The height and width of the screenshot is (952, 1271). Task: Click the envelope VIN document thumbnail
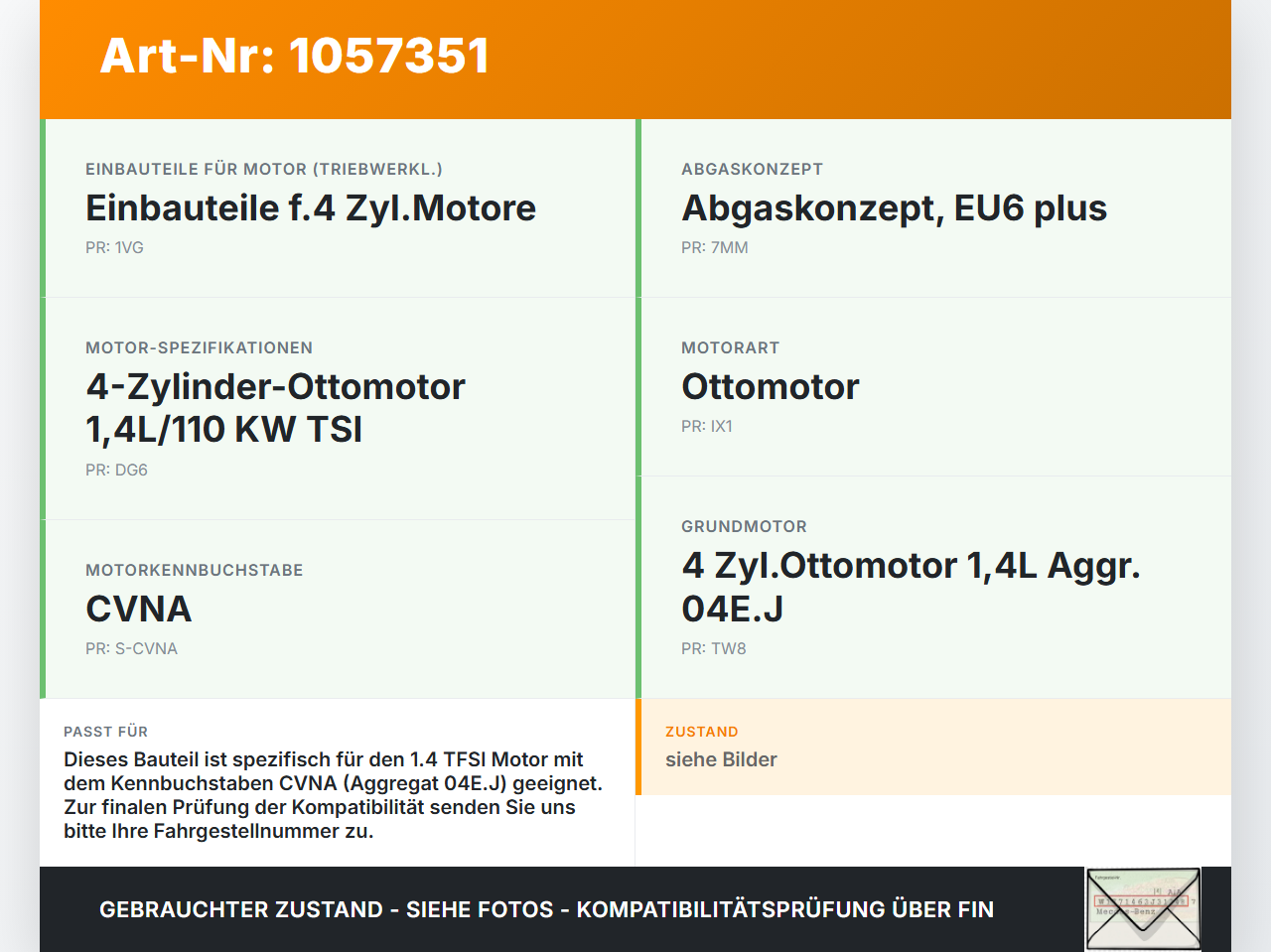point(1143,909)
